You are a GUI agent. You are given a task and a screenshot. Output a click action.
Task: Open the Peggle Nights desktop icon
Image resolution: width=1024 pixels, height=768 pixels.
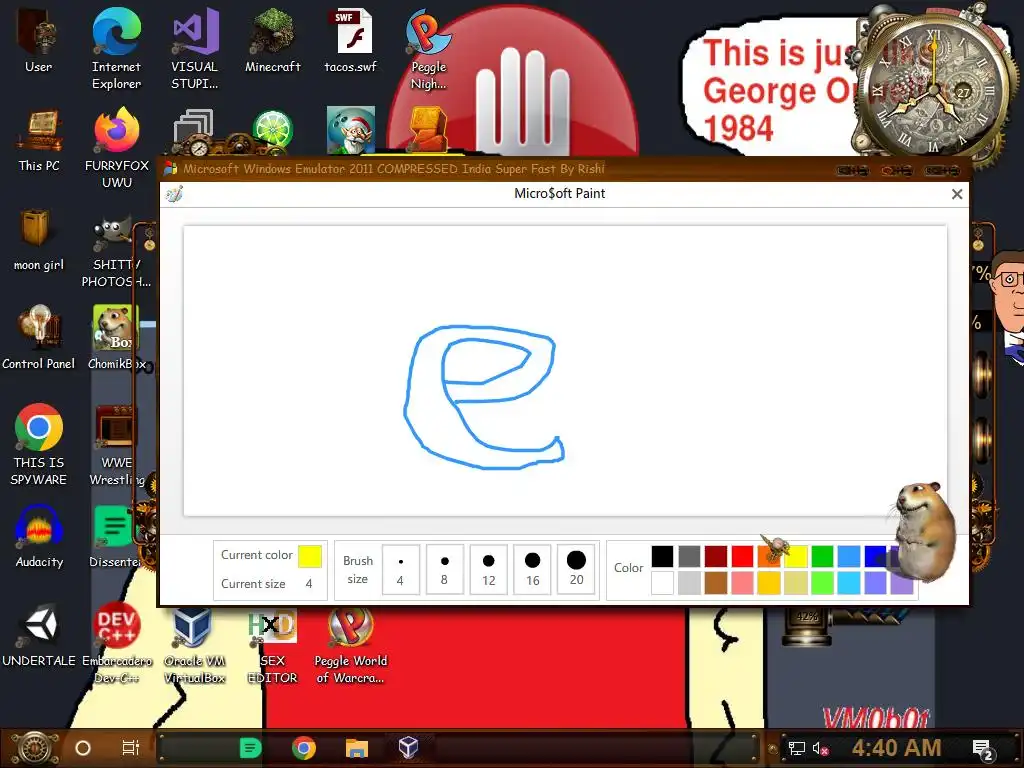(x=428, y=48)
